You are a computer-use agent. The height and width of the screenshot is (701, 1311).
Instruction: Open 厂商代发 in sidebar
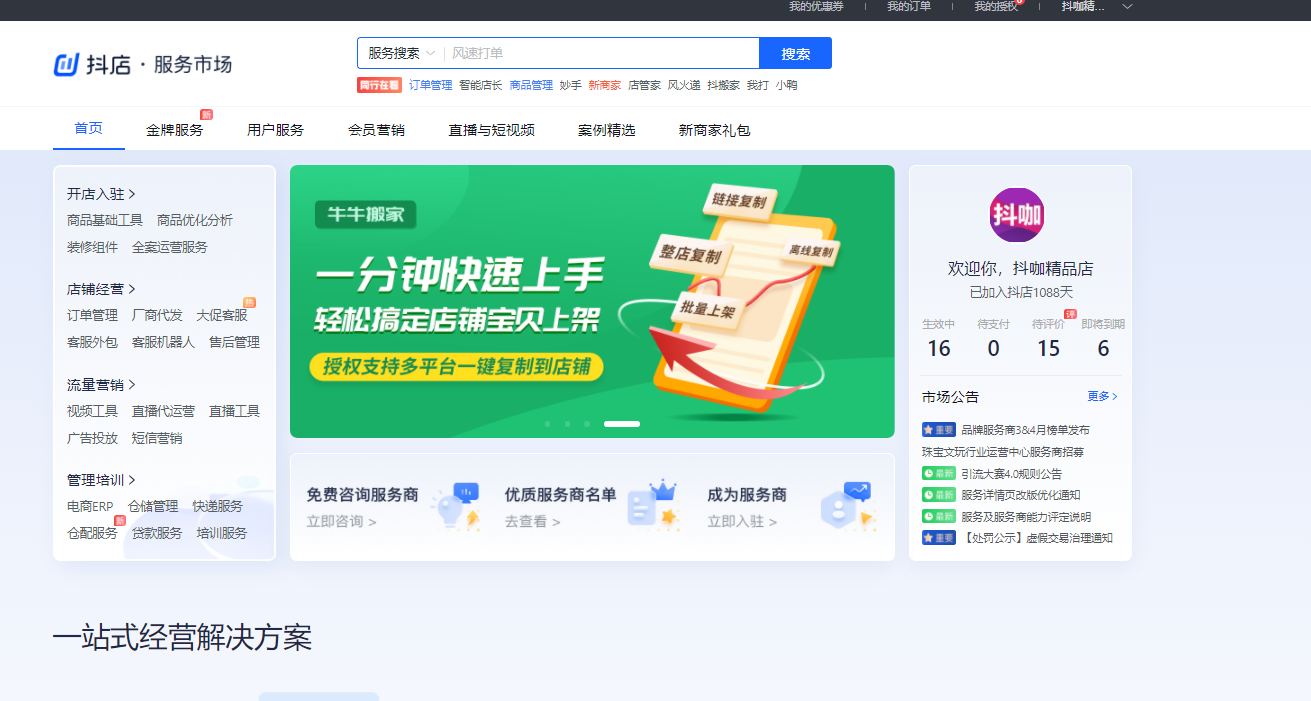tap(157, 315)
